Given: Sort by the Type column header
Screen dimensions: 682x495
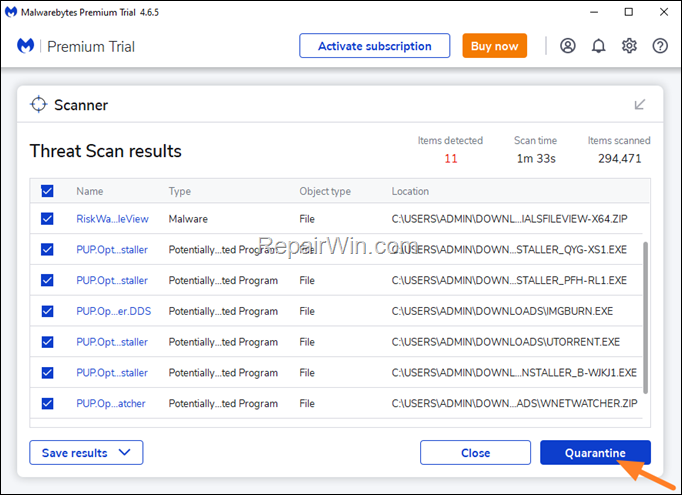Looking at the screenshot, I should (180, 191).
